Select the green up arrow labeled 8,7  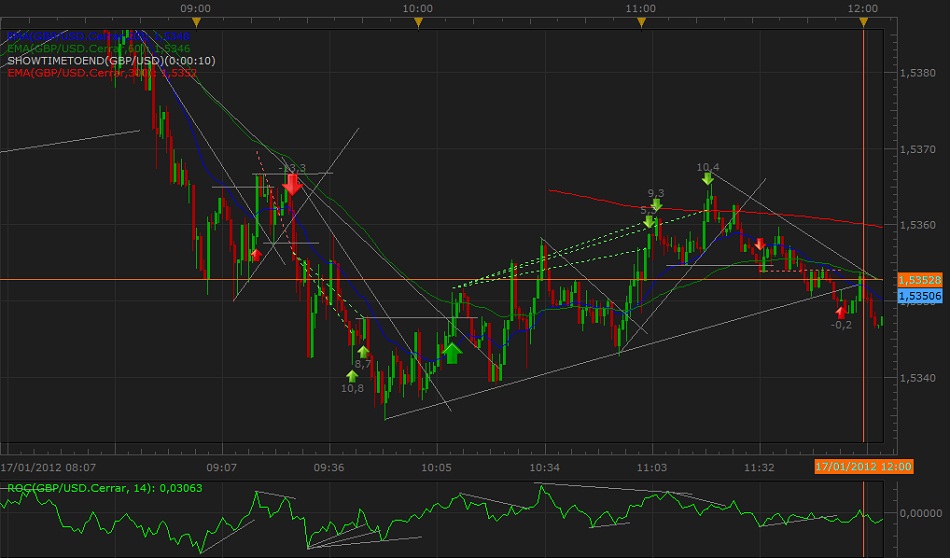pyautogui.click(x=363, y=352)
